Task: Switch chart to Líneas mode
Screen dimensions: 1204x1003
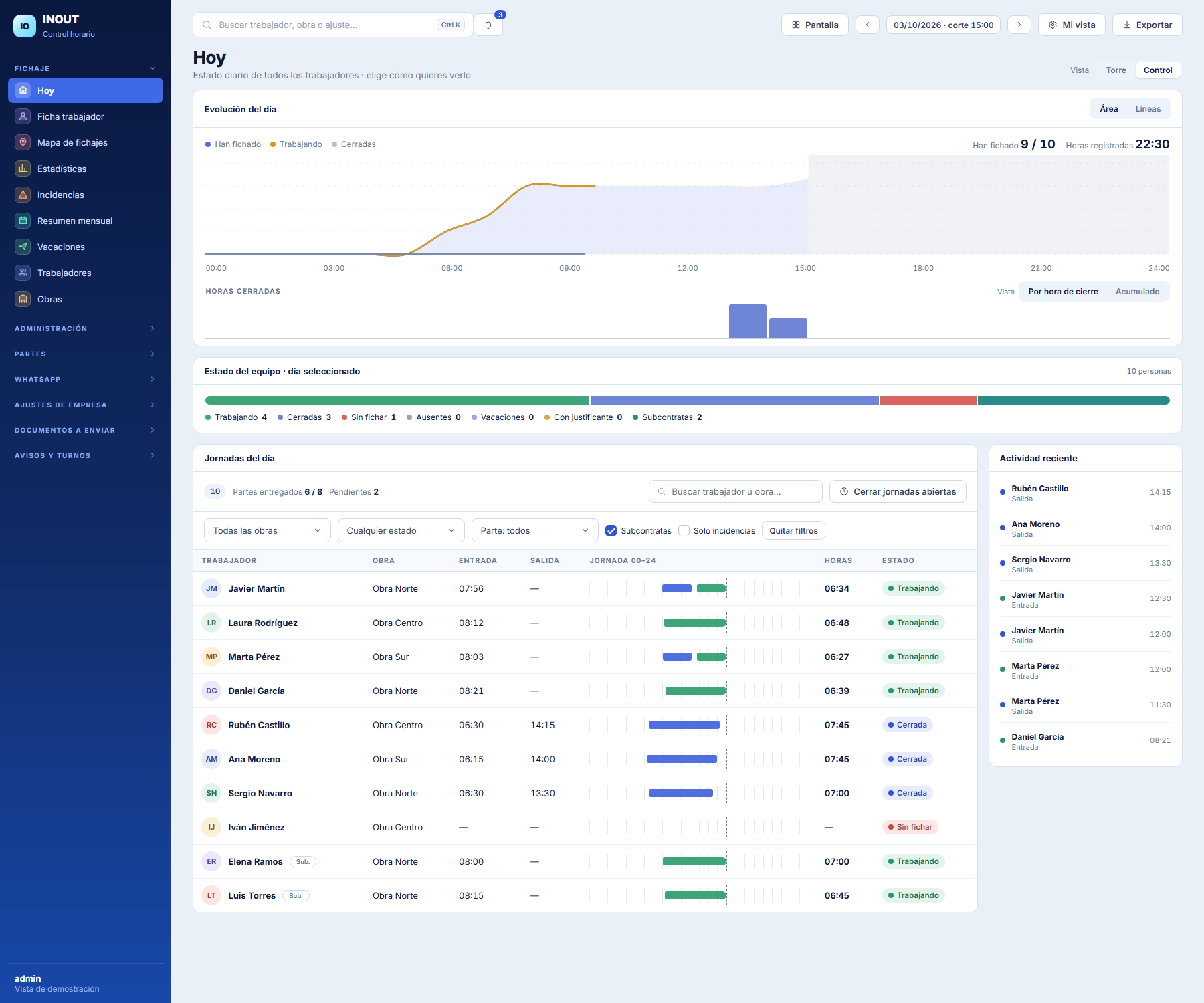Action: [1148, 109]
